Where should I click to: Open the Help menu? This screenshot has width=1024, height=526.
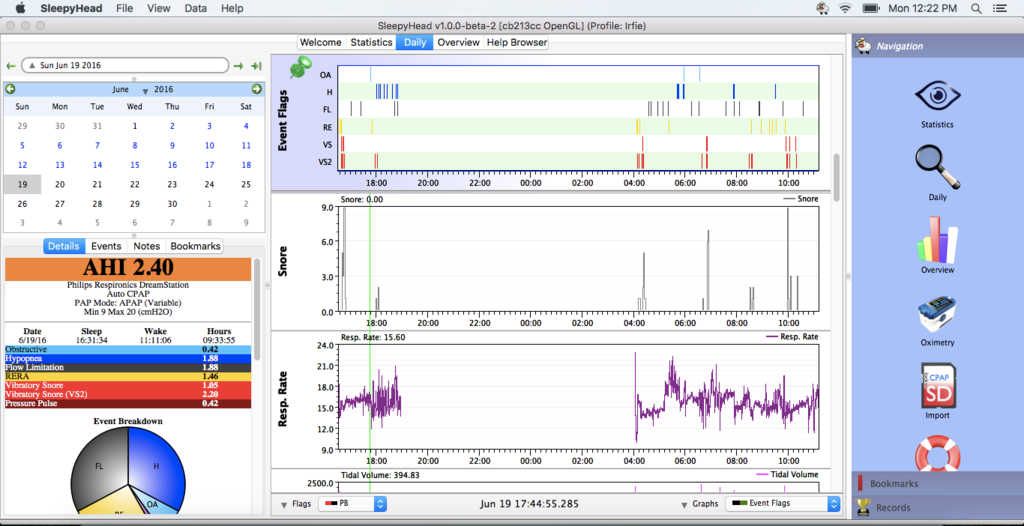coord(232,8)
